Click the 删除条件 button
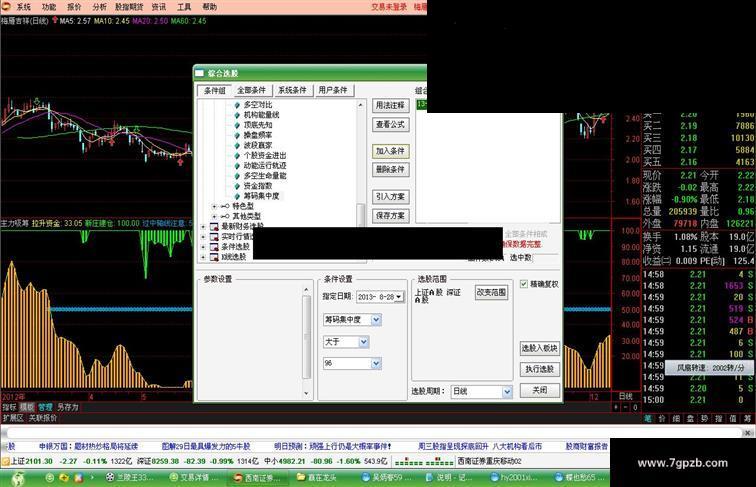 [391, 169]
